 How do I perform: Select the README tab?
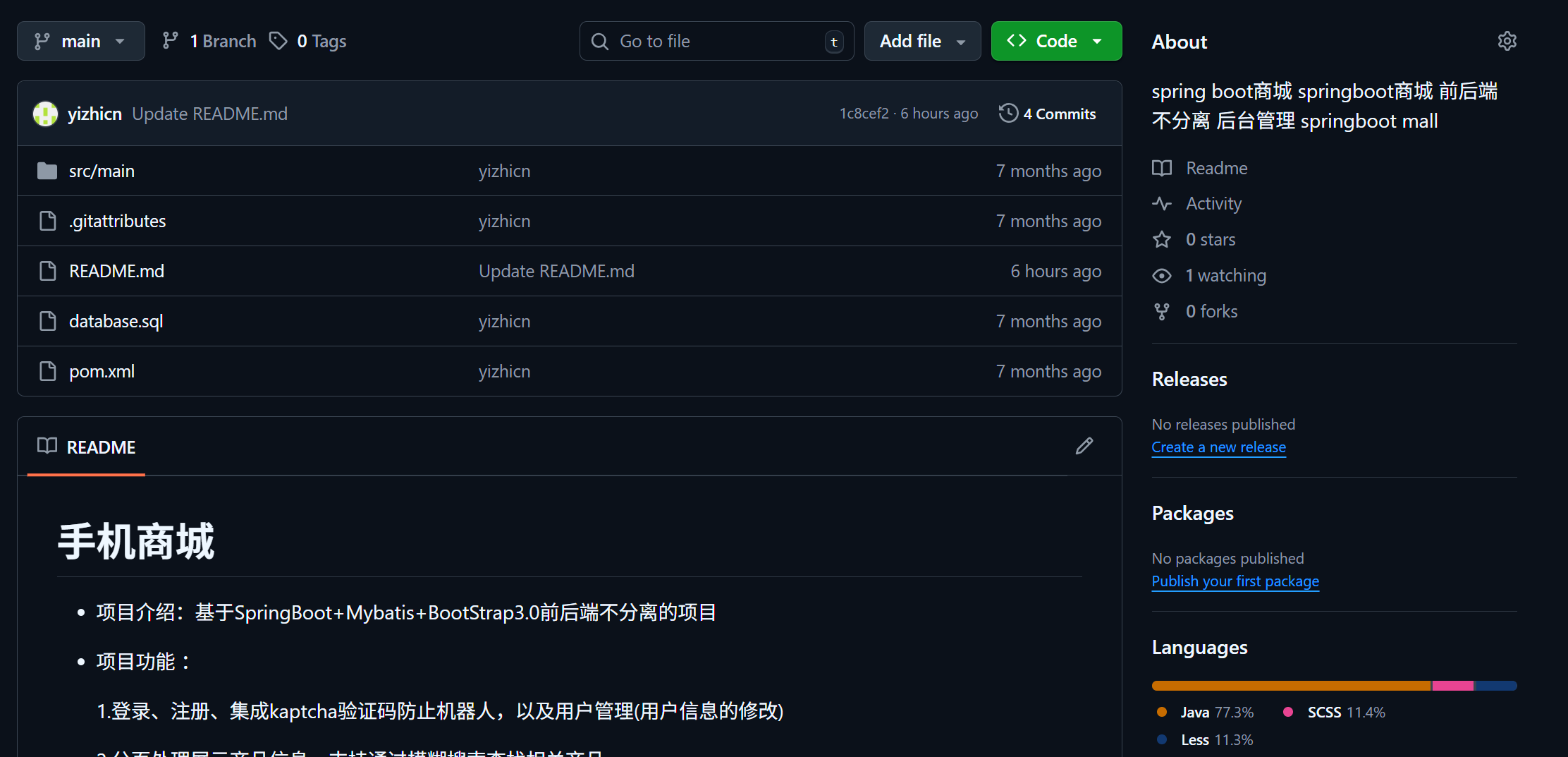[x=86, y=447]
